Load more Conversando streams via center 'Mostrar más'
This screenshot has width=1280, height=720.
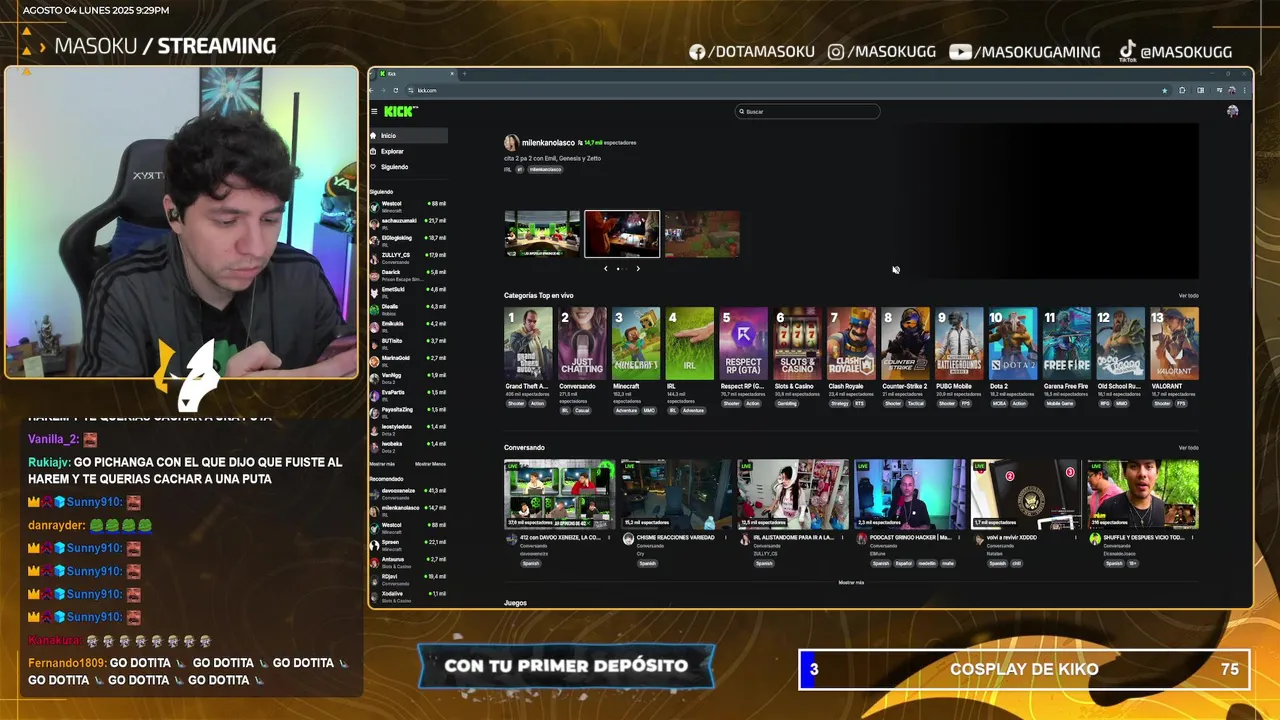point(851,582)
